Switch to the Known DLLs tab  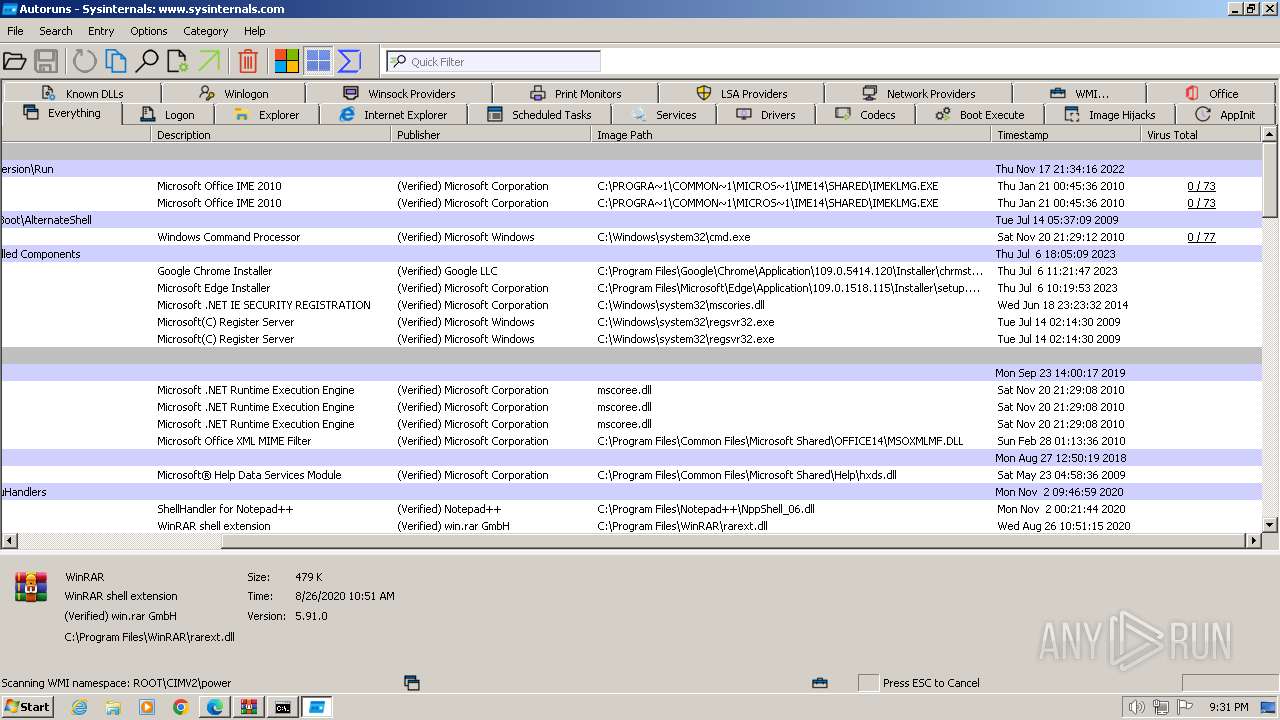82,93
